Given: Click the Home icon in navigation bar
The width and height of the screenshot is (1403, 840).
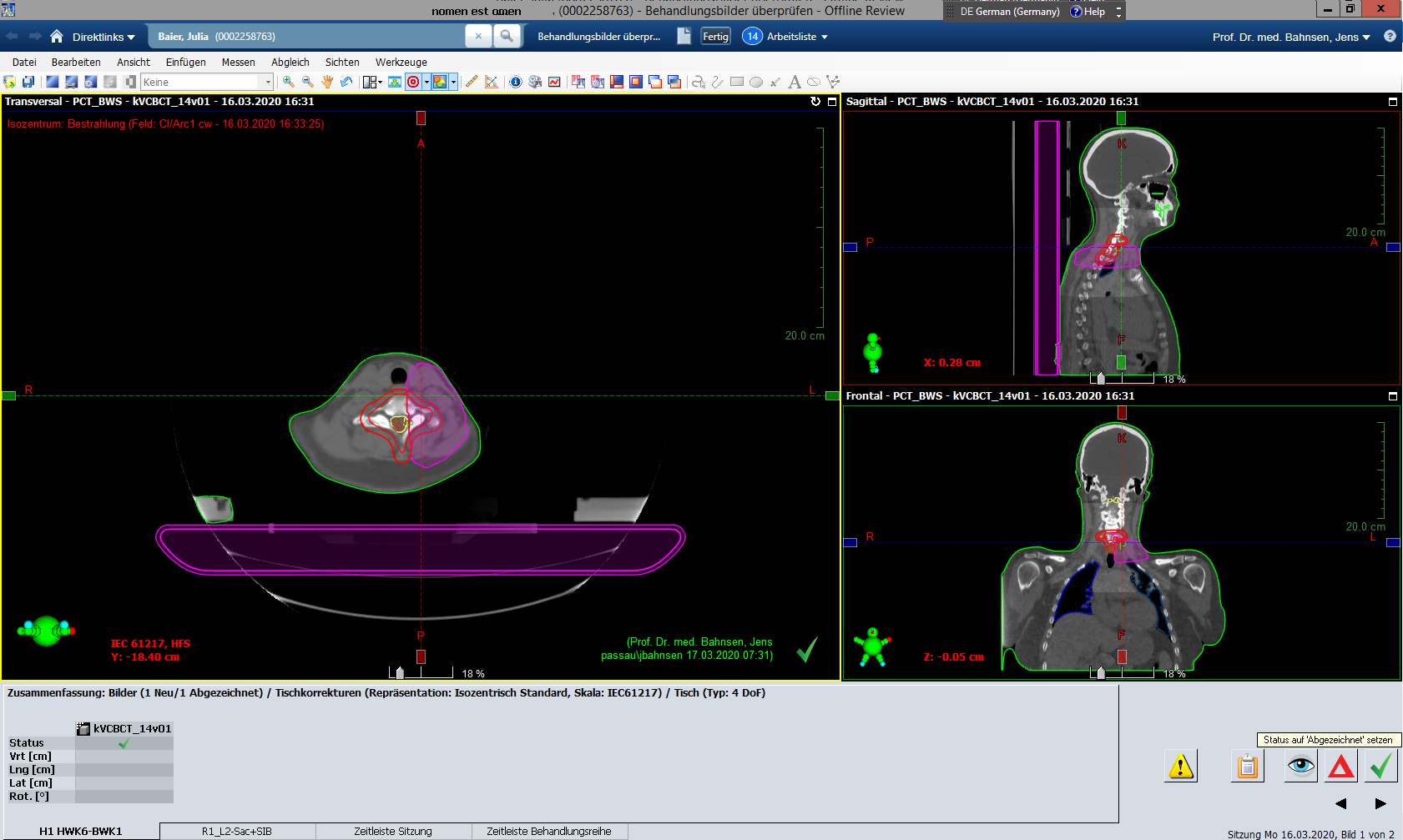Looking at the screenshot, I should point(57,37).
